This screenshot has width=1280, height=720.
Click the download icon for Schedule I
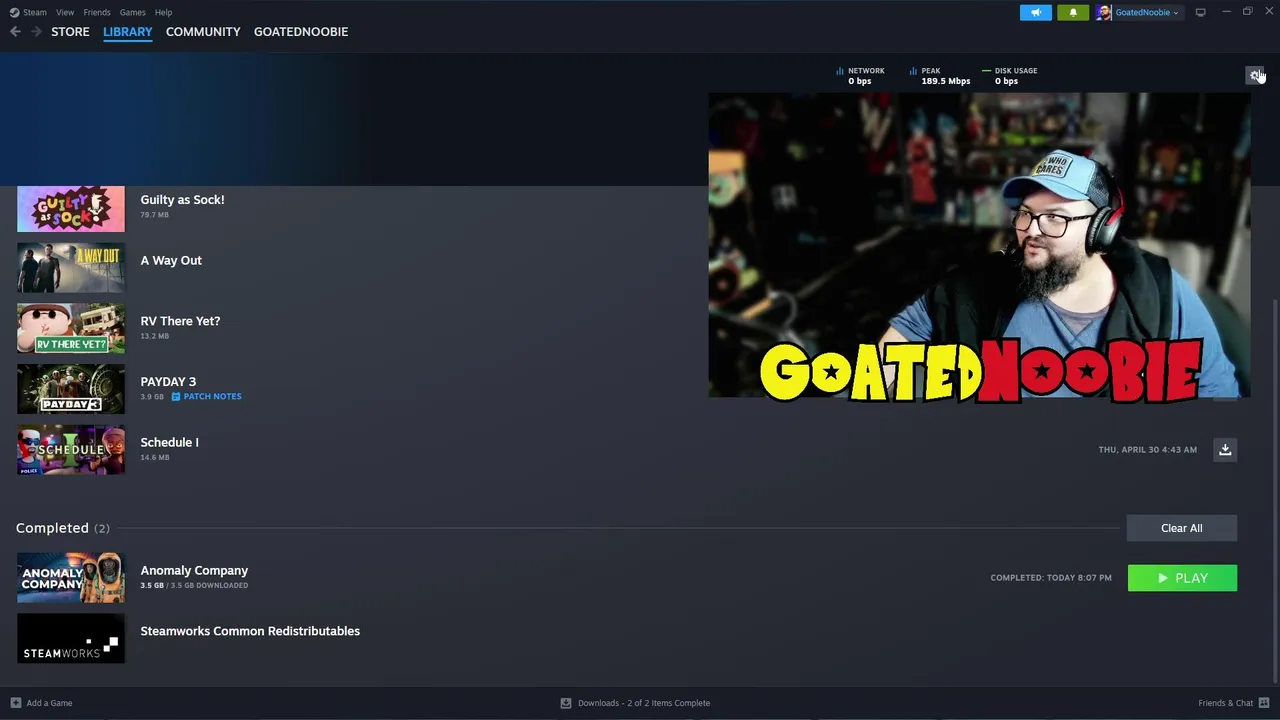1225,449
